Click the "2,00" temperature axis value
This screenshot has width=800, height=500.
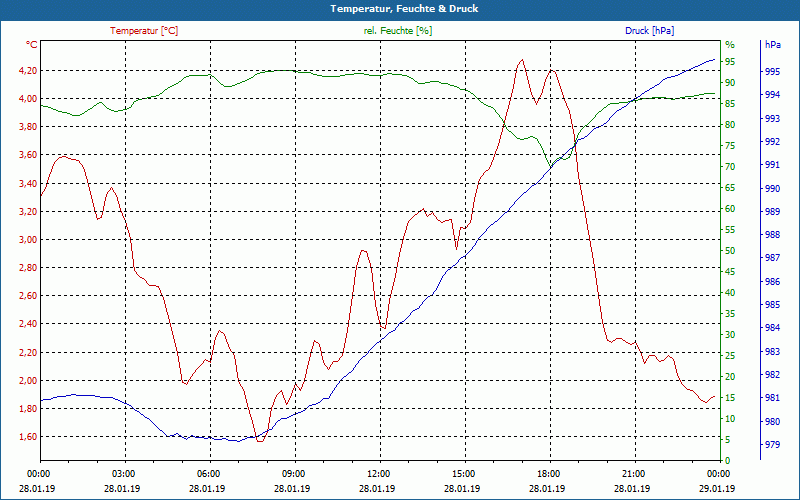(28, 380)
